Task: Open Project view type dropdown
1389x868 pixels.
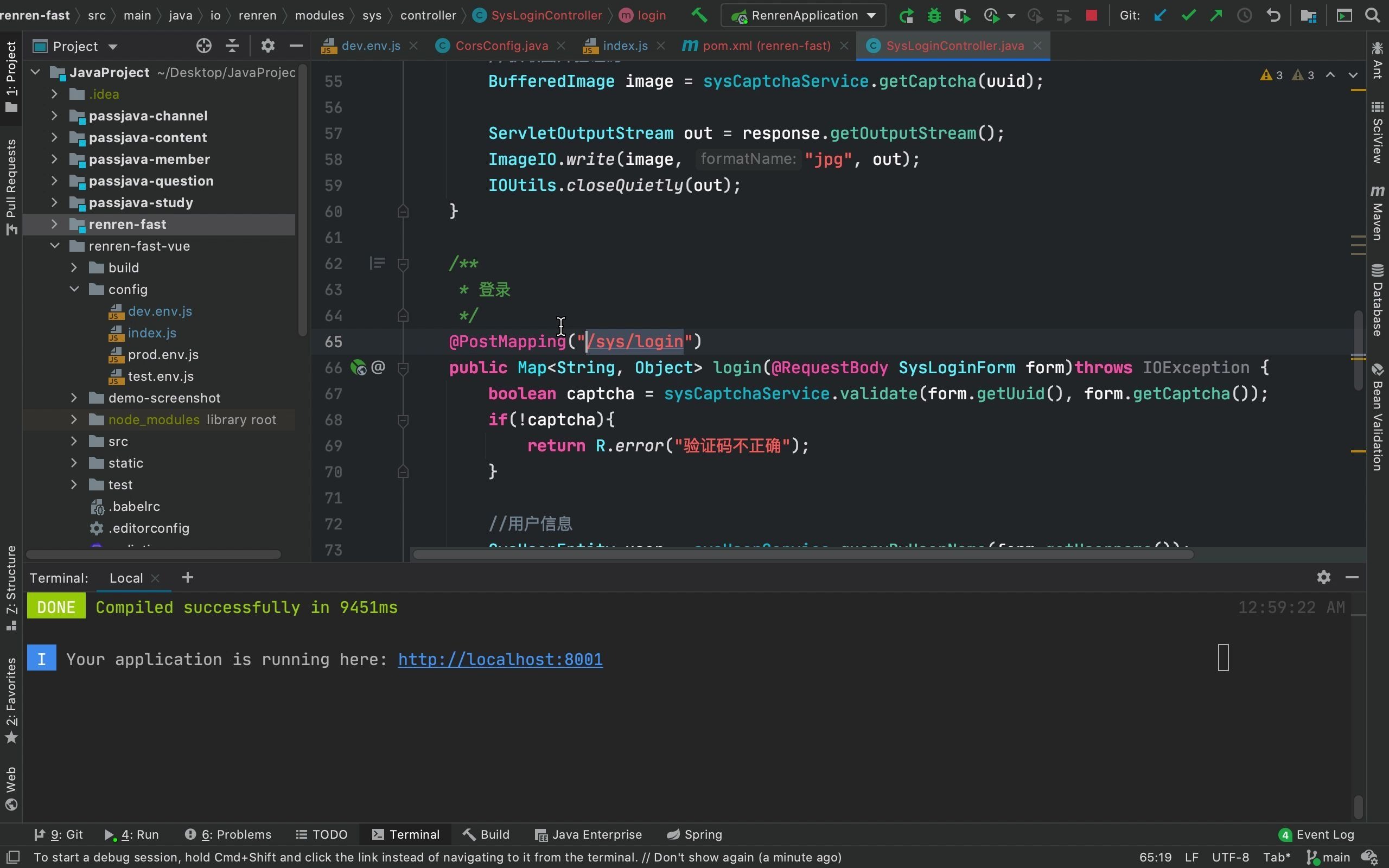Action: point(112,47)
